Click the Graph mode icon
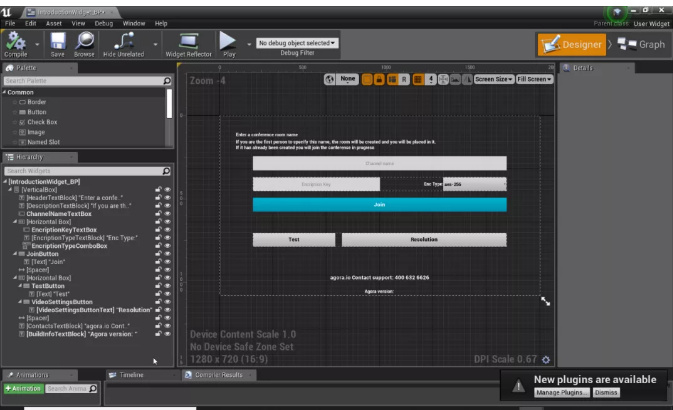673x410 pixels. pyautogui.click(x=627, y=44)
